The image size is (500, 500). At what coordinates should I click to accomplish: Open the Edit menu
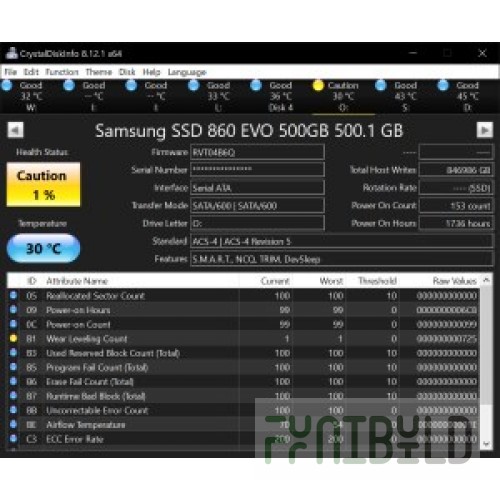(x=31, y=72)
